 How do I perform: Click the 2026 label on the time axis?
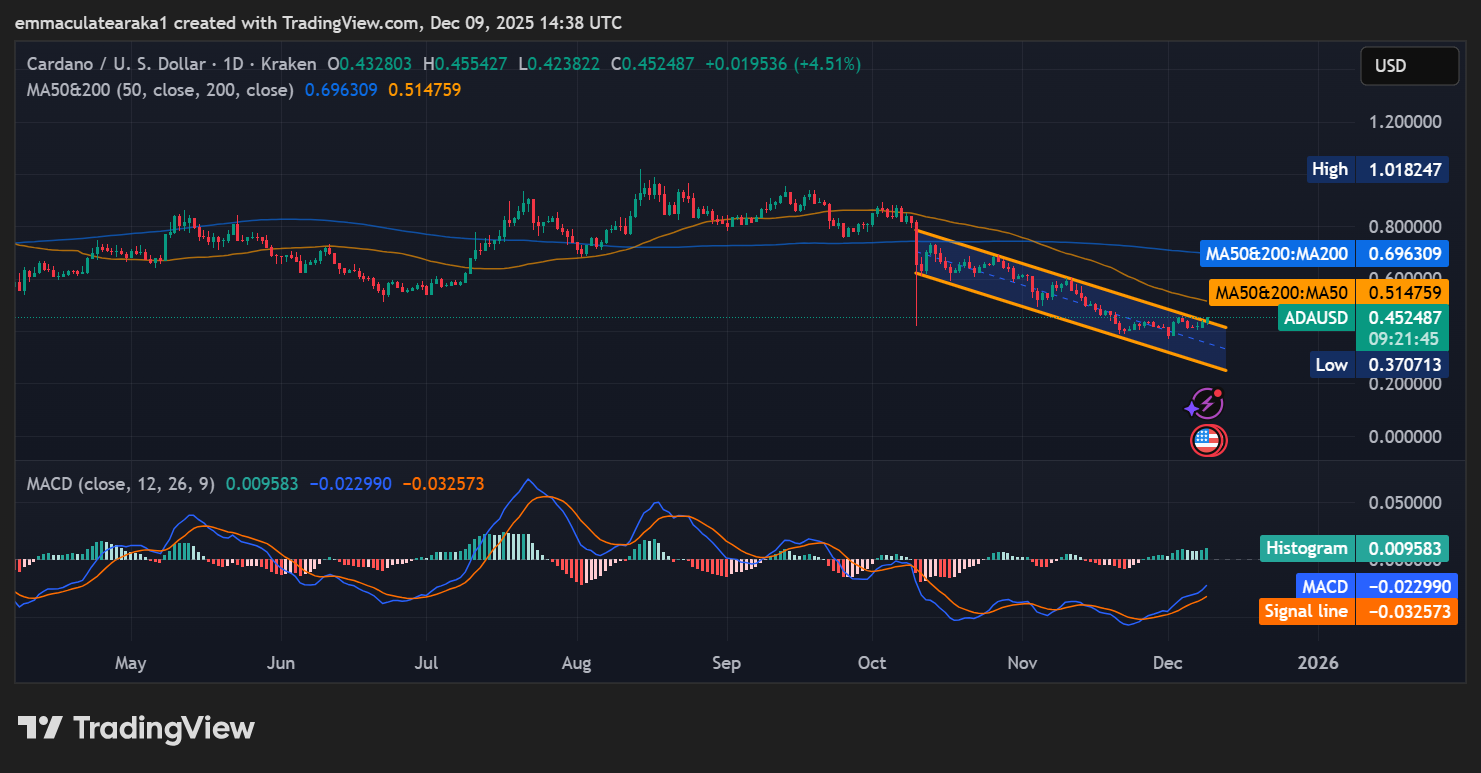click(1319, 662)
